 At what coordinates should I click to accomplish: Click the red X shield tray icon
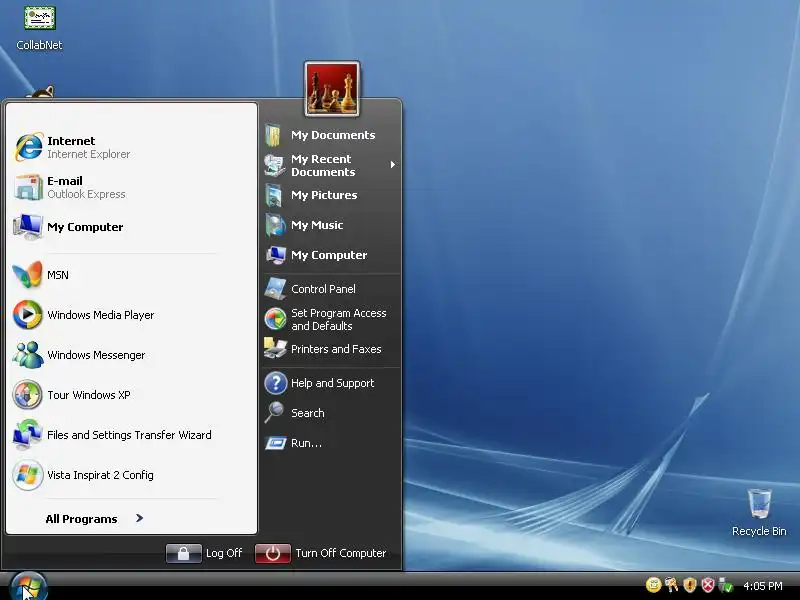point(708,585)
